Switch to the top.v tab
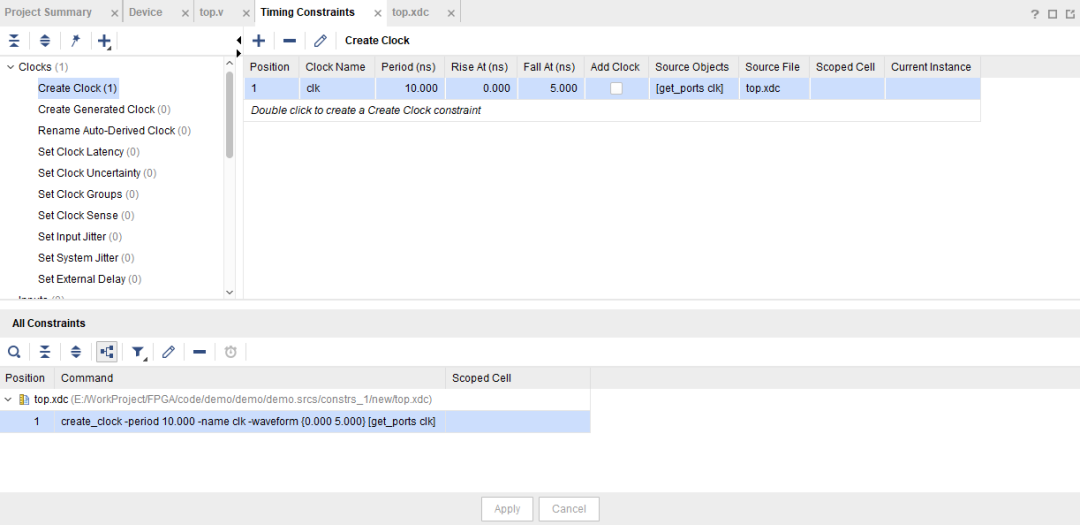Image resolution: width=1080 pixels, height=525 pixels. [x=211, y=12]
